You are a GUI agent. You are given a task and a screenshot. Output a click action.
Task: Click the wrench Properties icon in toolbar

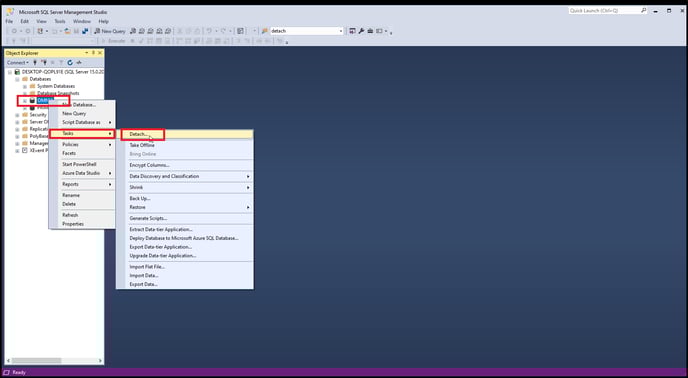click(x=361, y=31)
